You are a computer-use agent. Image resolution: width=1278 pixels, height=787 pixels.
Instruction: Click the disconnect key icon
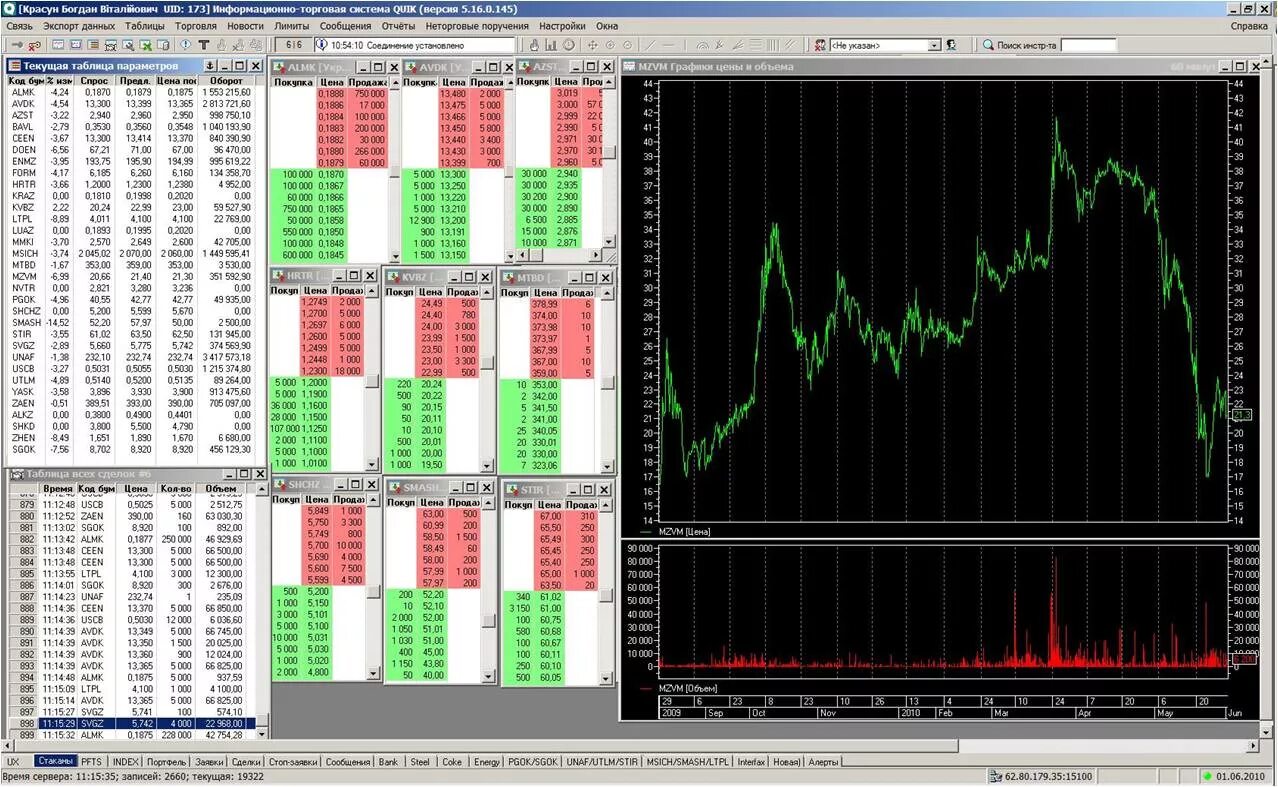(x=34, y=45)
